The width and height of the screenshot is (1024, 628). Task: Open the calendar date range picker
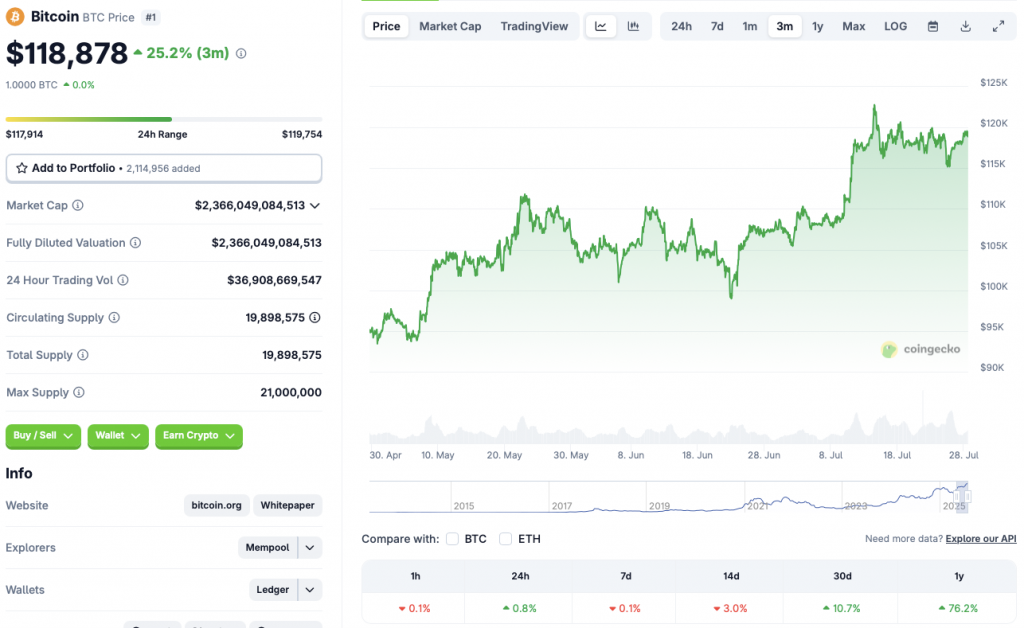pos(933,26)
